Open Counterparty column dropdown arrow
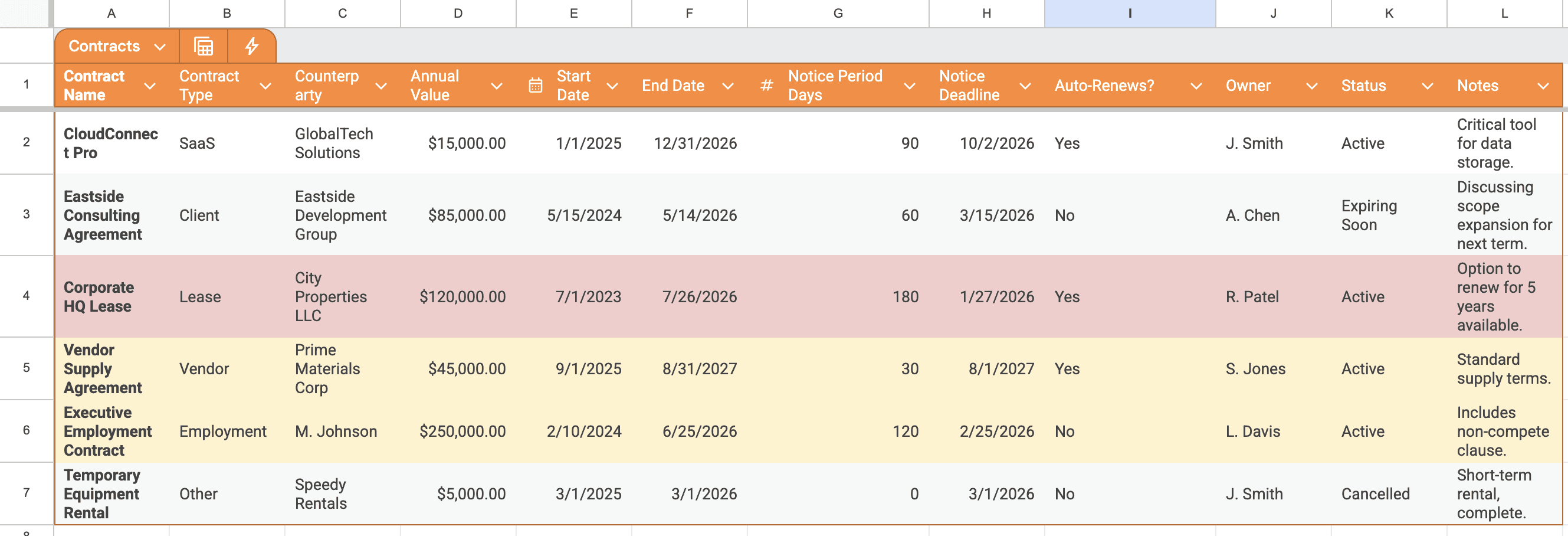Screen dimensions: 1568x536 [381, 86]
